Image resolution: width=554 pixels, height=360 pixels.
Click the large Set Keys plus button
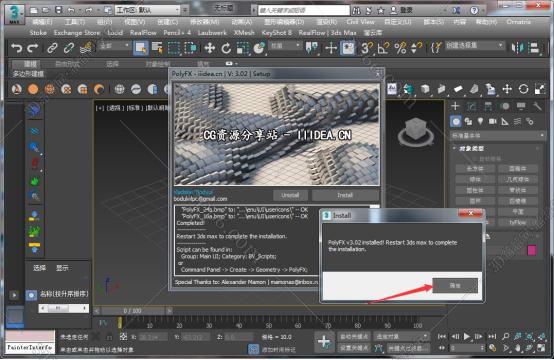pos(324,342)
